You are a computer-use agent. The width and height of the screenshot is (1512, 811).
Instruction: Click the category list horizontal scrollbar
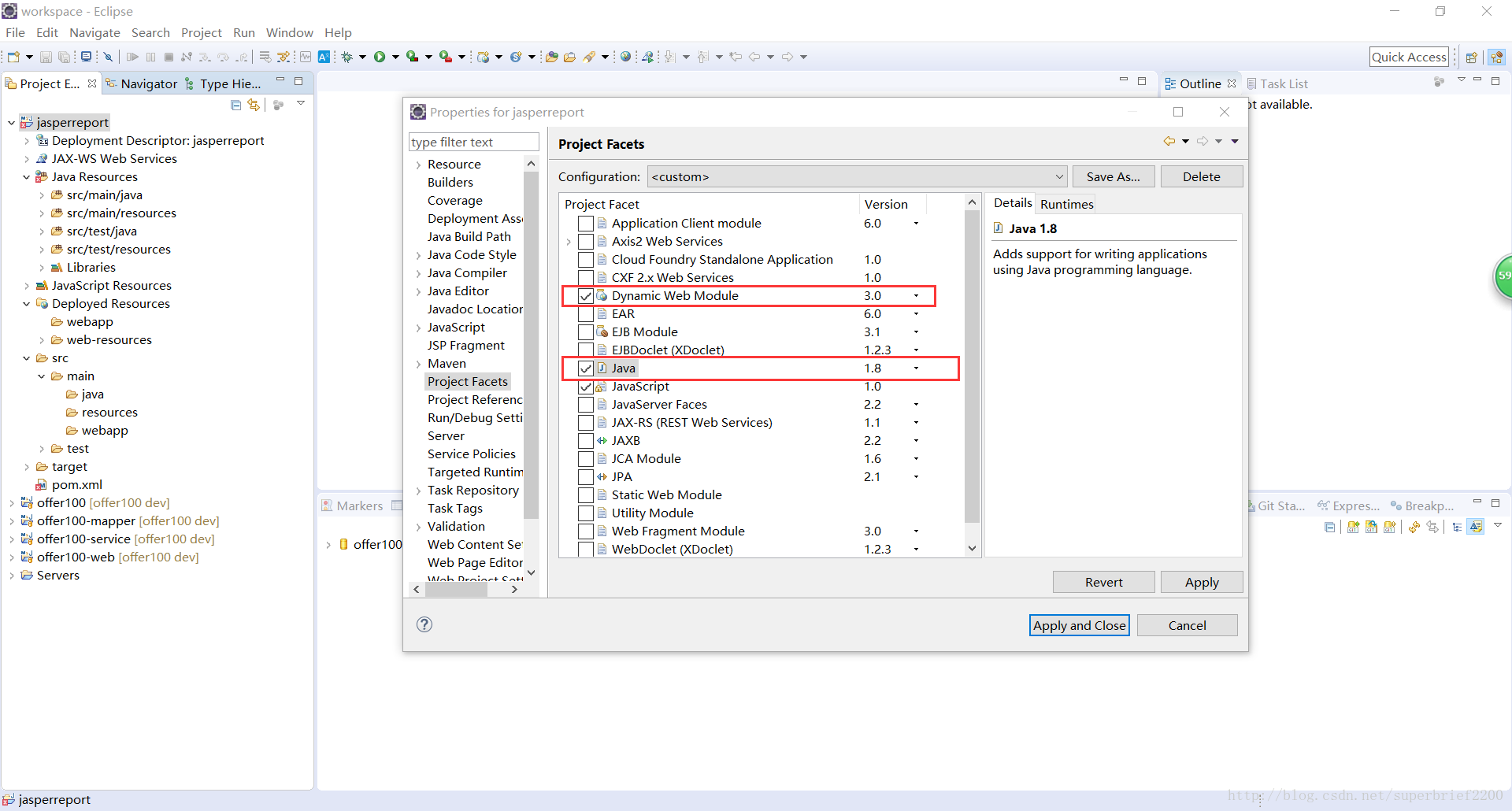[465, 589]
